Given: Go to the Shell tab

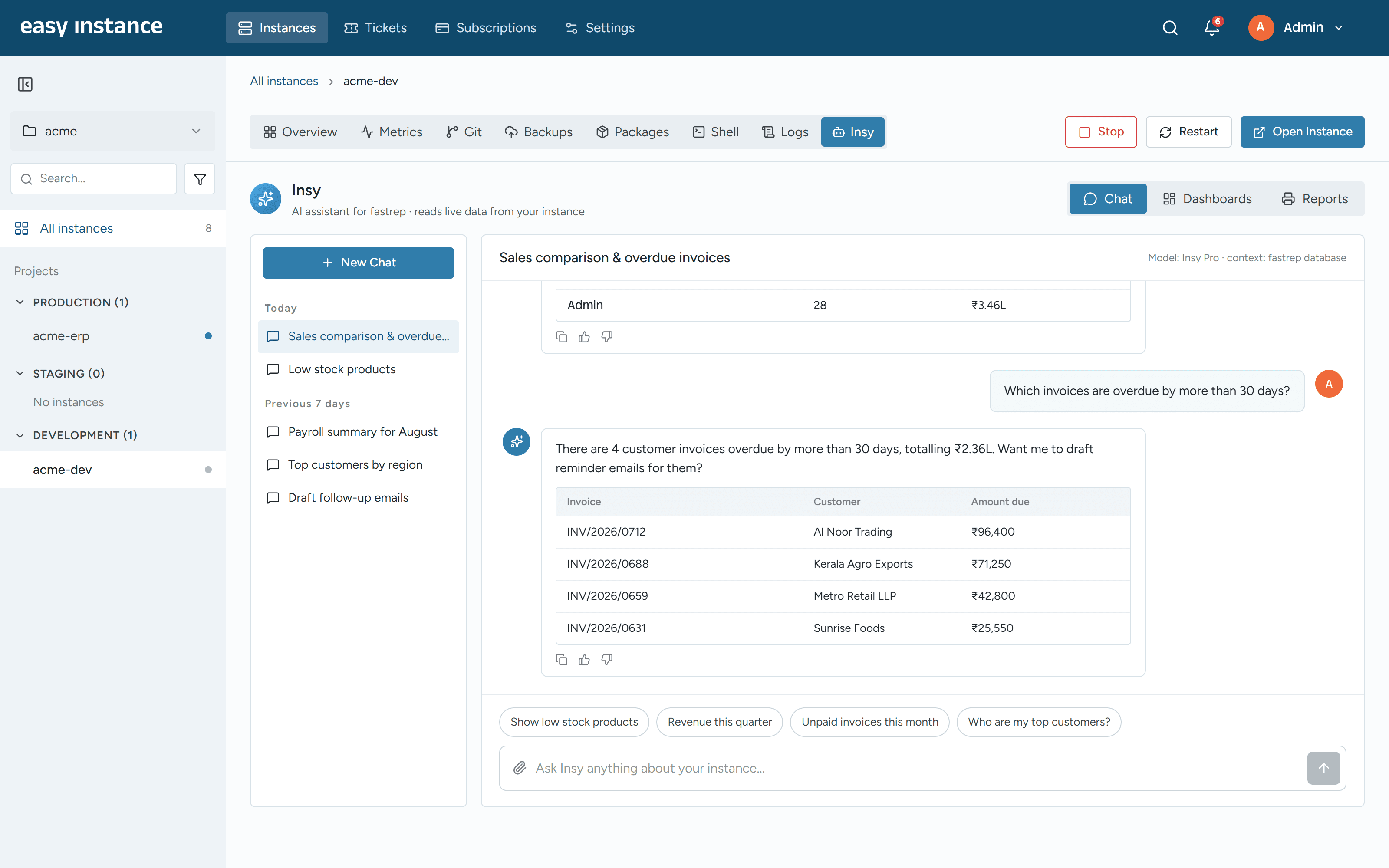Looking at the screenshot, I should pyautogui.click(x=715, y=132).
